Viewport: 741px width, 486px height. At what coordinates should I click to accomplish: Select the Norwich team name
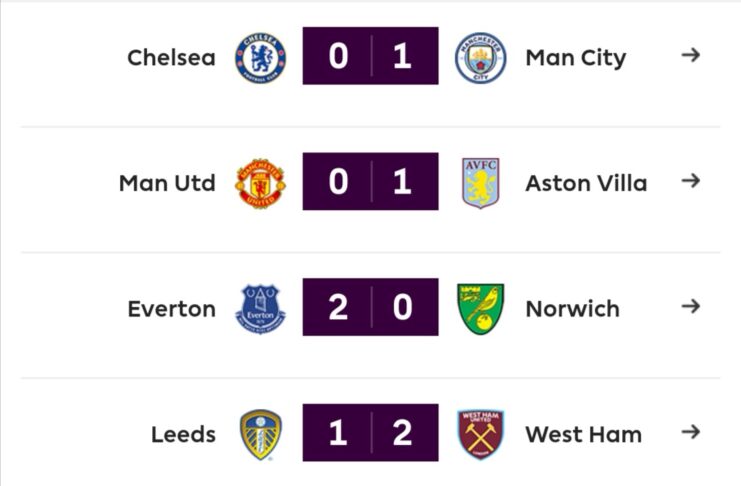click(x=572, y=308)
